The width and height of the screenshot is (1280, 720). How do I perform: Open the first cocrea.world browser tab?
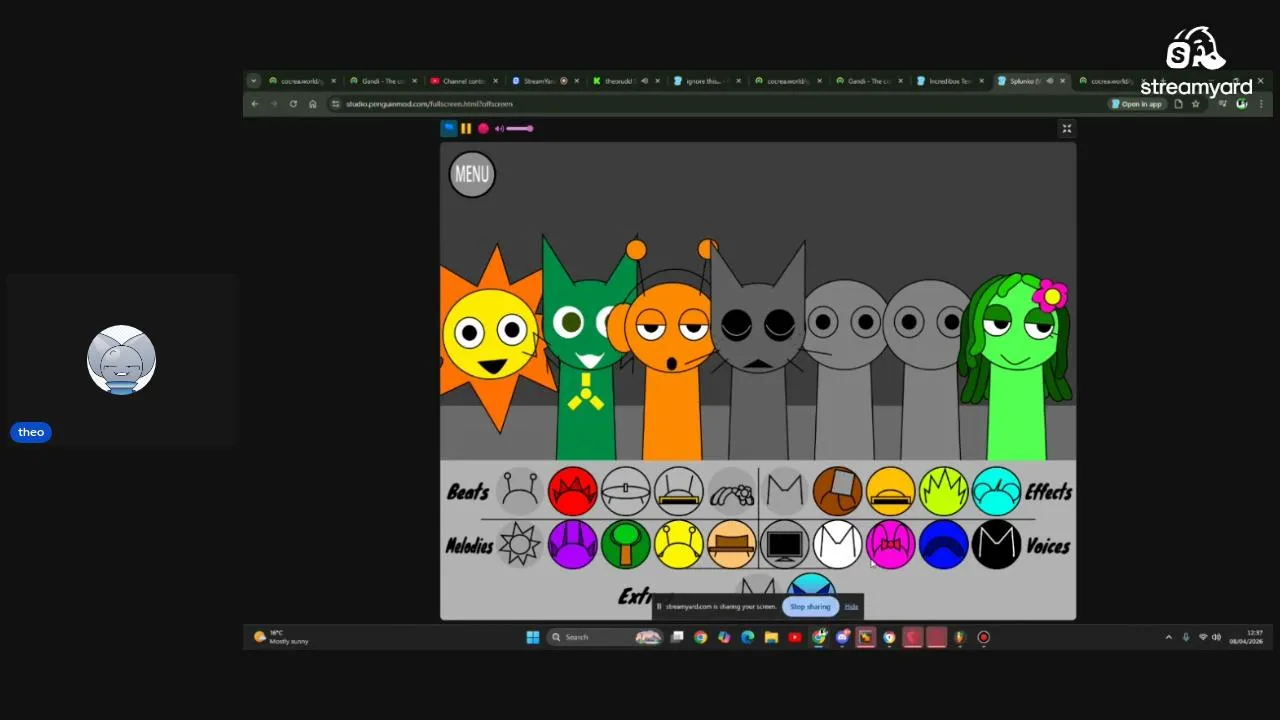click(x=300, y=81)
